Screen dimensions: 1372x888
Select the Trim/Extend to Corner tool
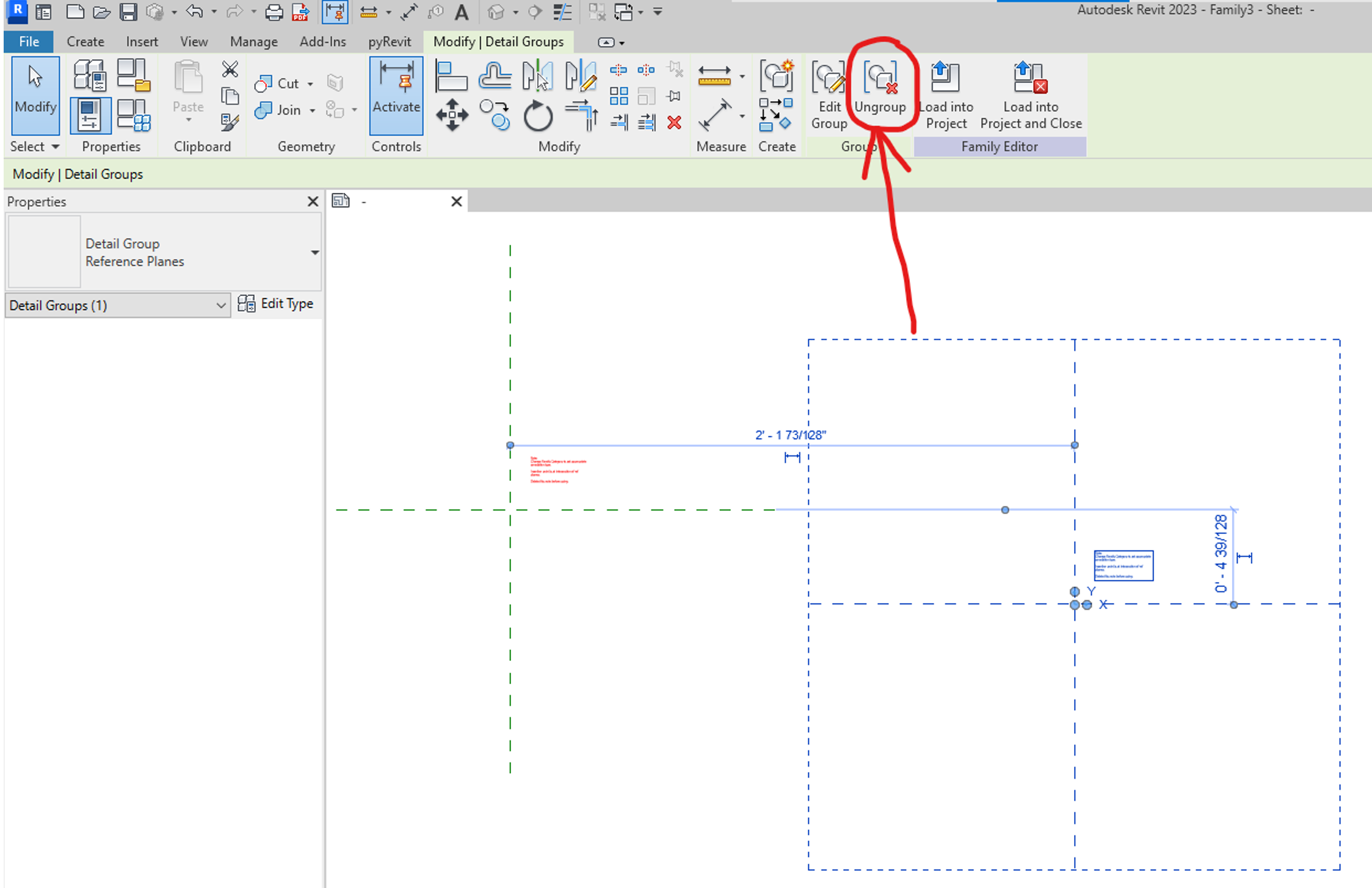point(582,115)
